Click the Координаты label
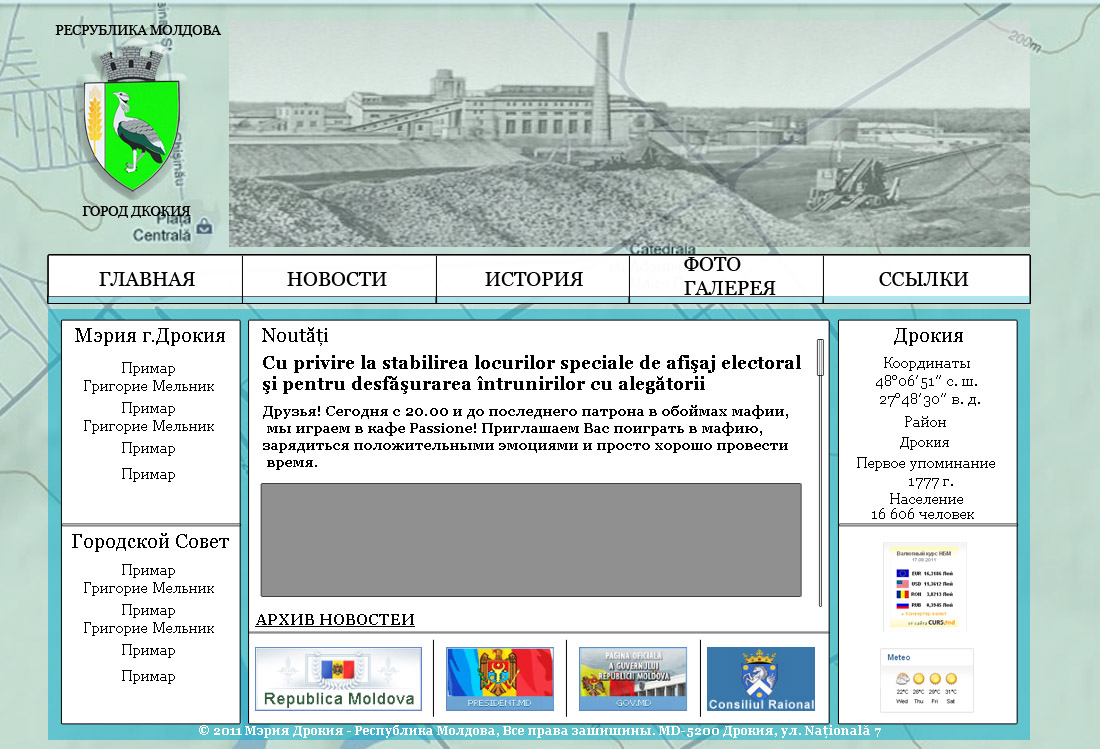The image size is (1100, 749). pos(927,363)
